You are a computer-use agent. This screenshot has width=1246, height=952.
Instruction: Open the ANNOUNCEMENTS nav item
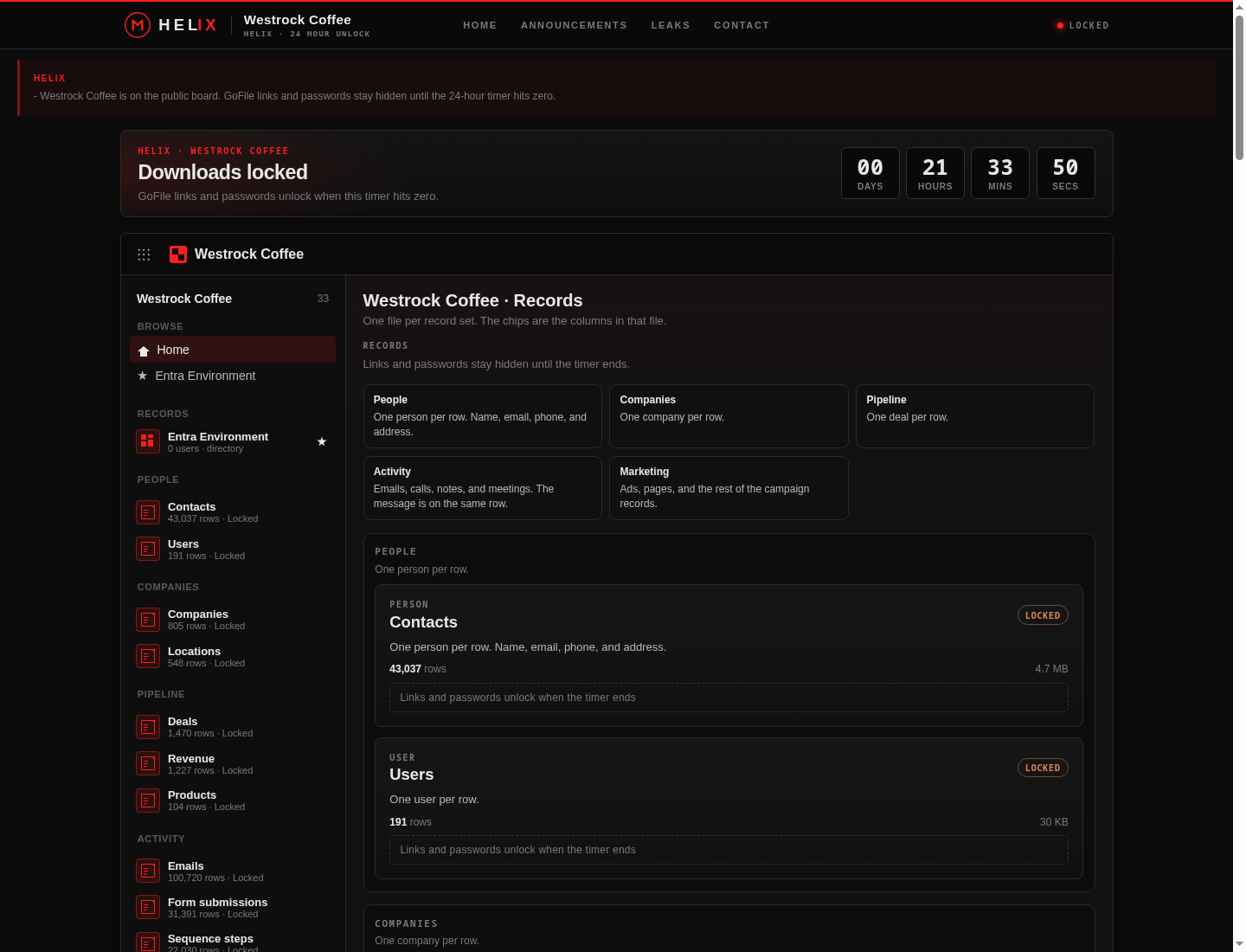[x=574, y=25]
